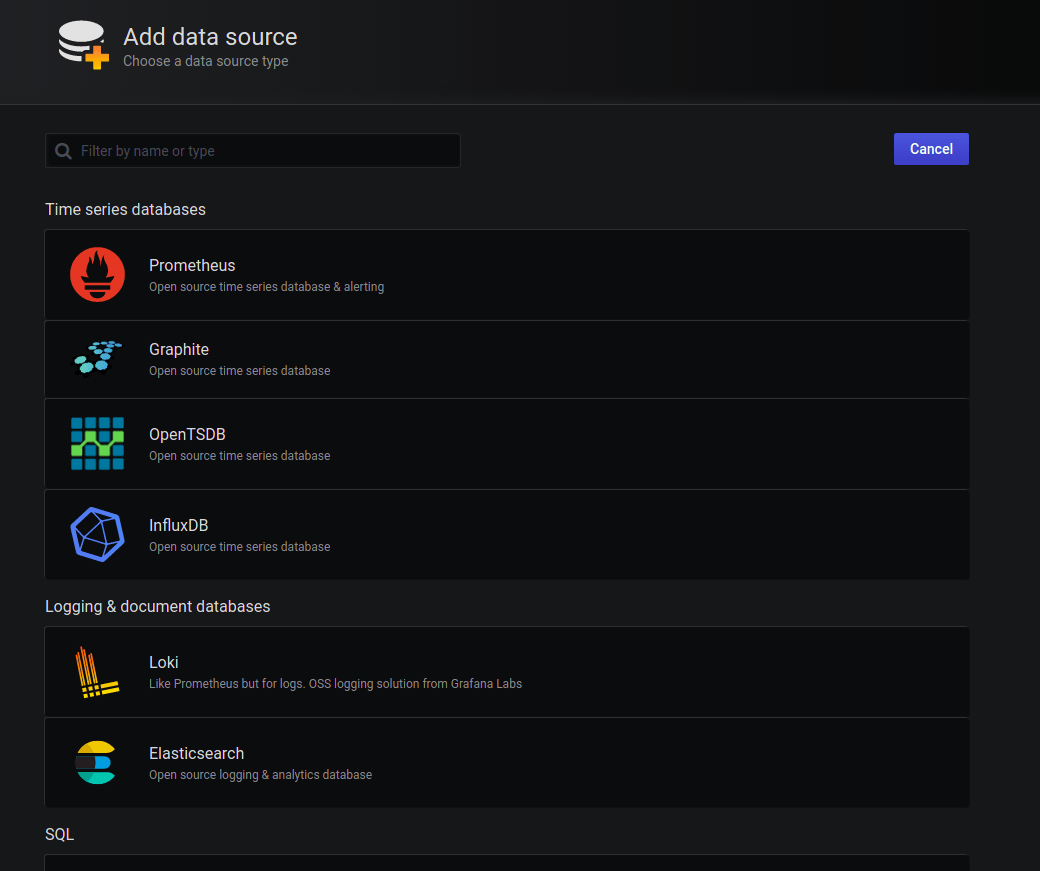This screenshot has width=1040, height=871.
Task: Focus the Filter by name or type field
Action: click(253, 151)
